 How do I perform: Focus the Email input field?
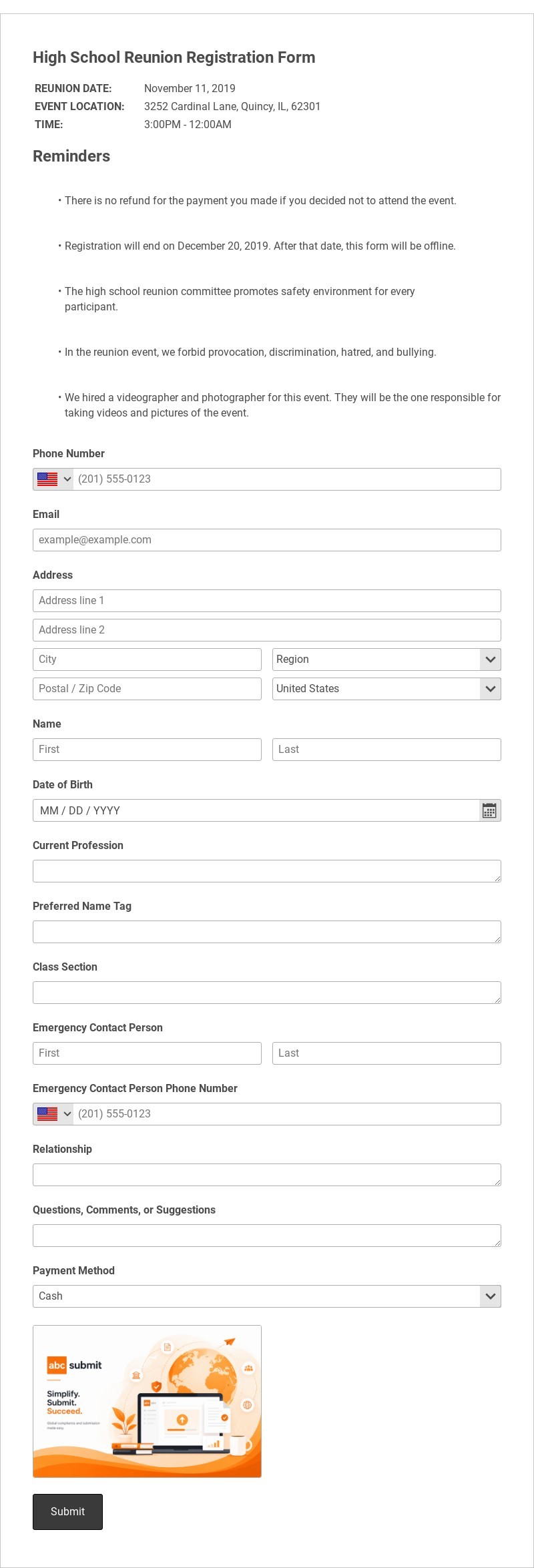coord(267,540)
